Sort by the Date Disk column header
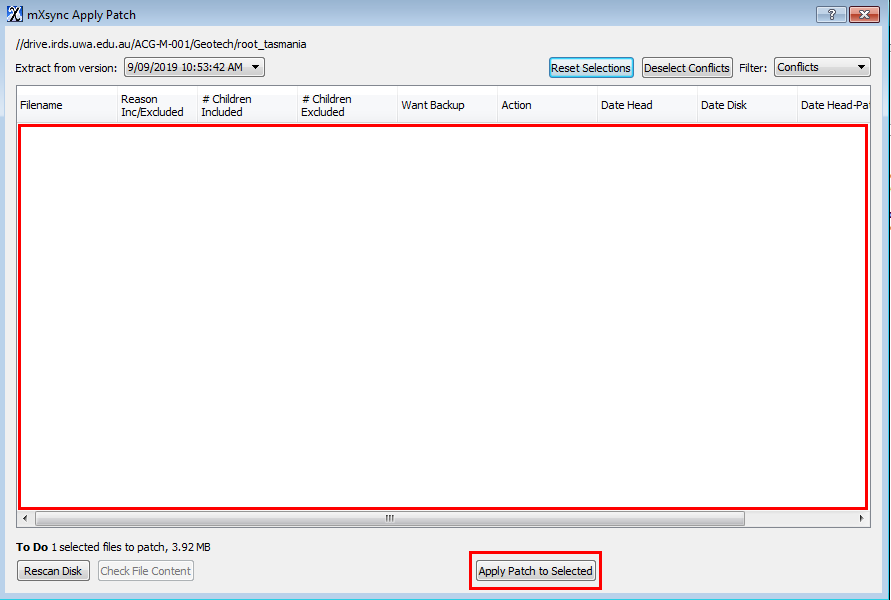Image resolution: width=891 pixels, height=600 pixels. coord(746,105)
